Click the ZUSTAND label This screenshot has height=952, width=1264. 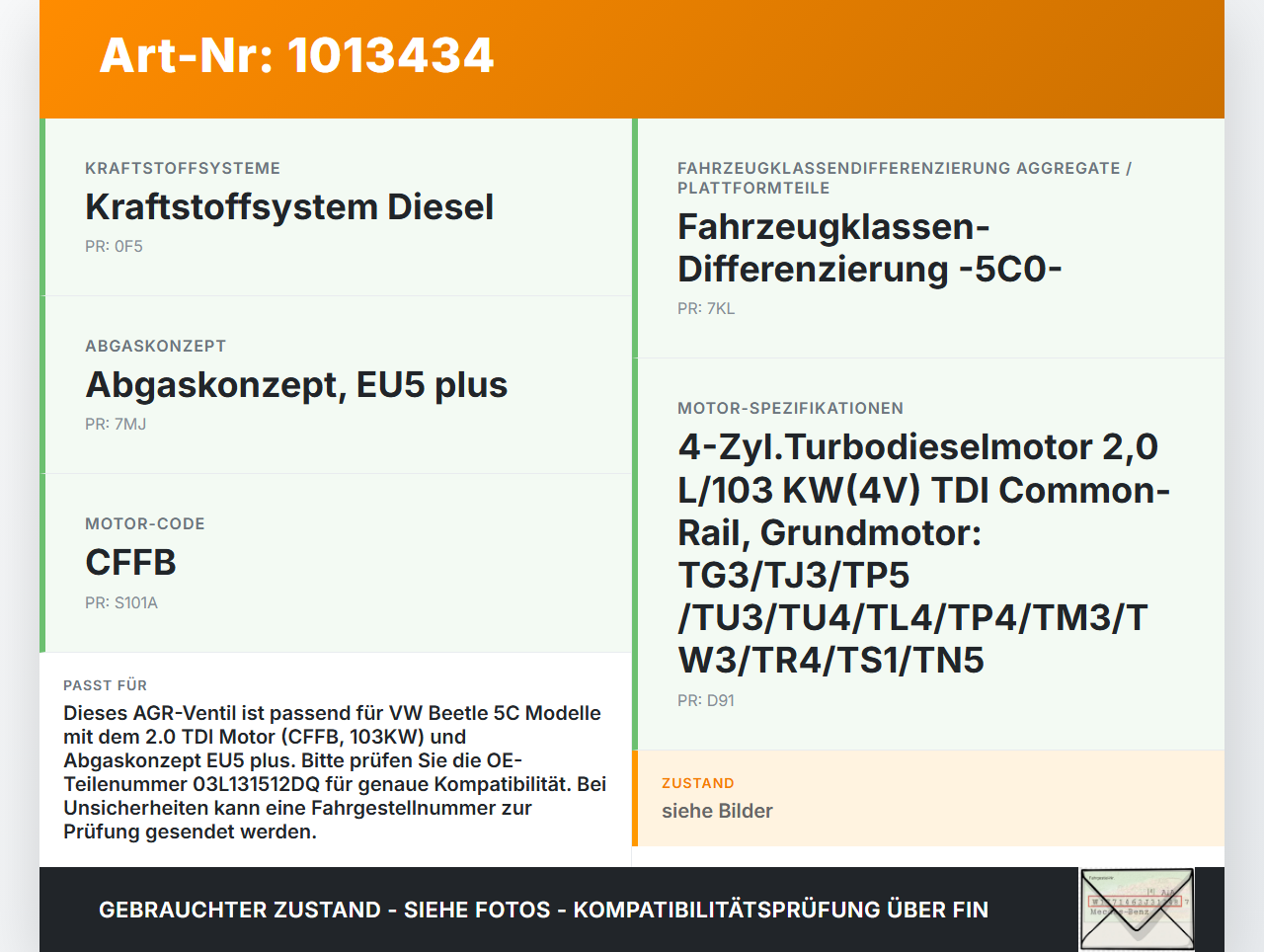698,783
